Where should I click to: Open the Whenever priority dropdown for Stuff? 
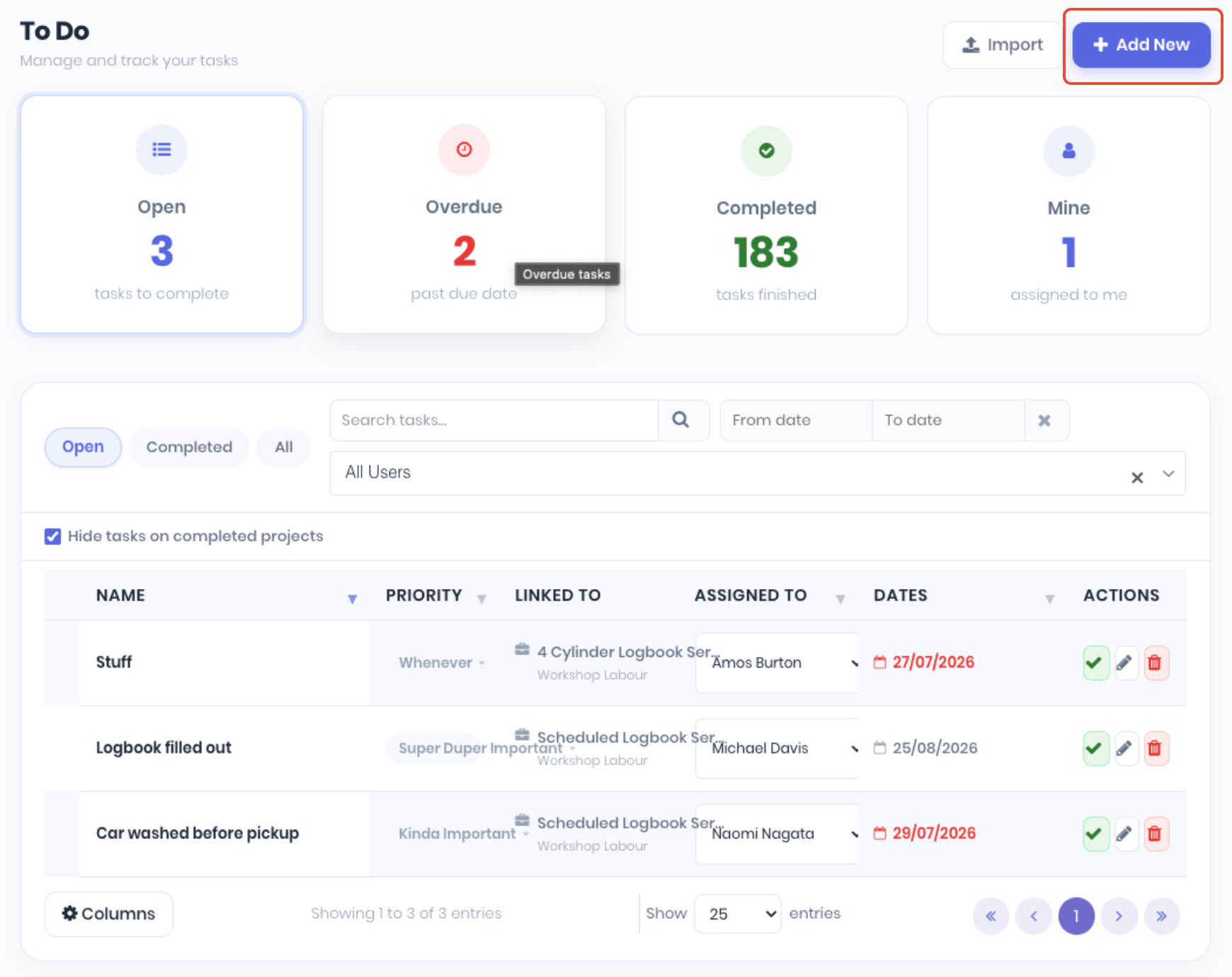click(442, 663)
